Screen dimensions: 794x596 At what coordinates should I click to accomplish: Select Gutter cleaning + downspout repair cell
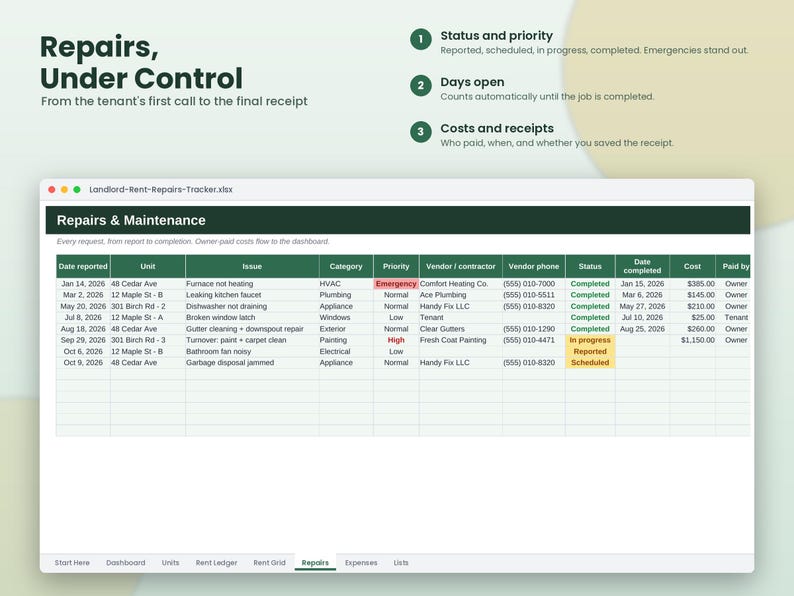point(252,329)
